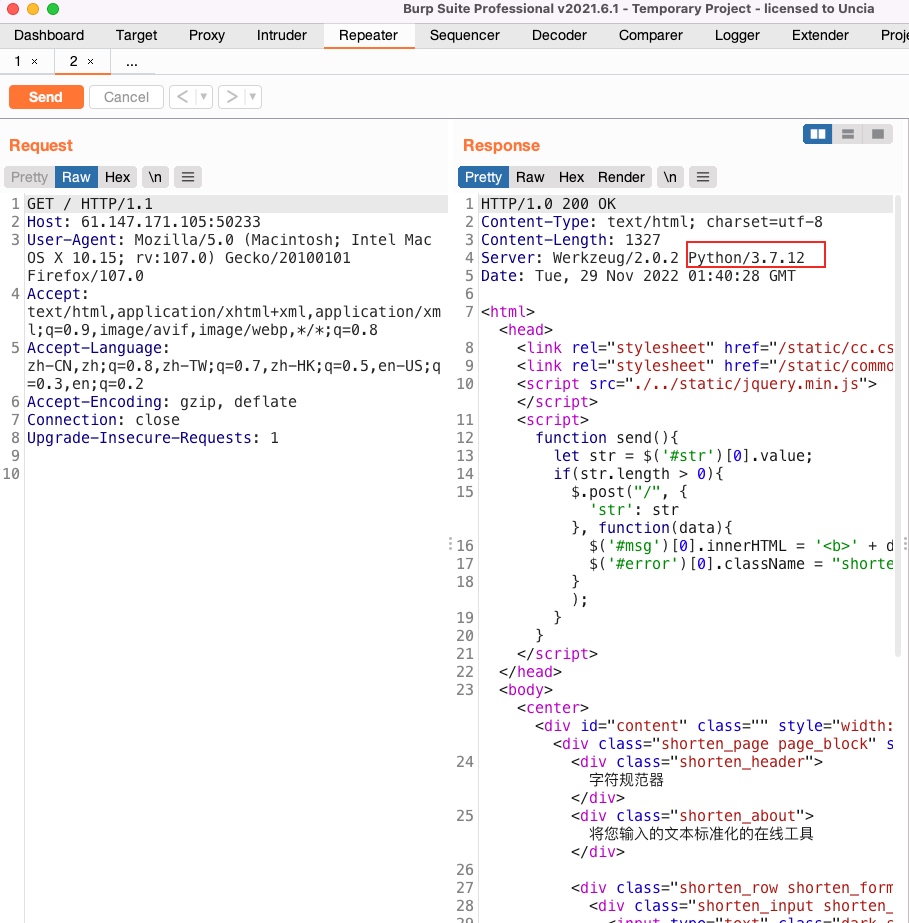Image resolution: width=909 pixels, height=923 pixels.
Task: Open the back history dropdown arrow
Action: pyautogui.click(x=204, y=97)
